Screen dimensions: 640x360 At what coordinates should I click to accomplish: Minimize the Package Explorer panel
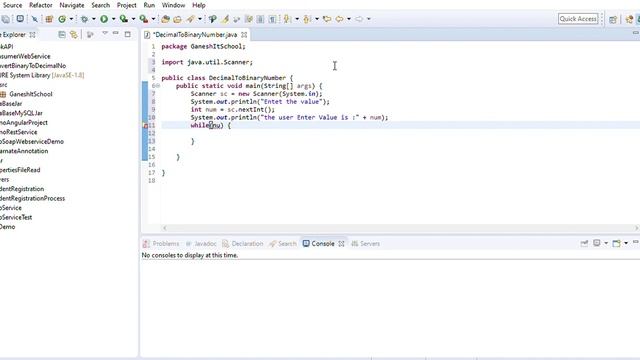(116, 33)
